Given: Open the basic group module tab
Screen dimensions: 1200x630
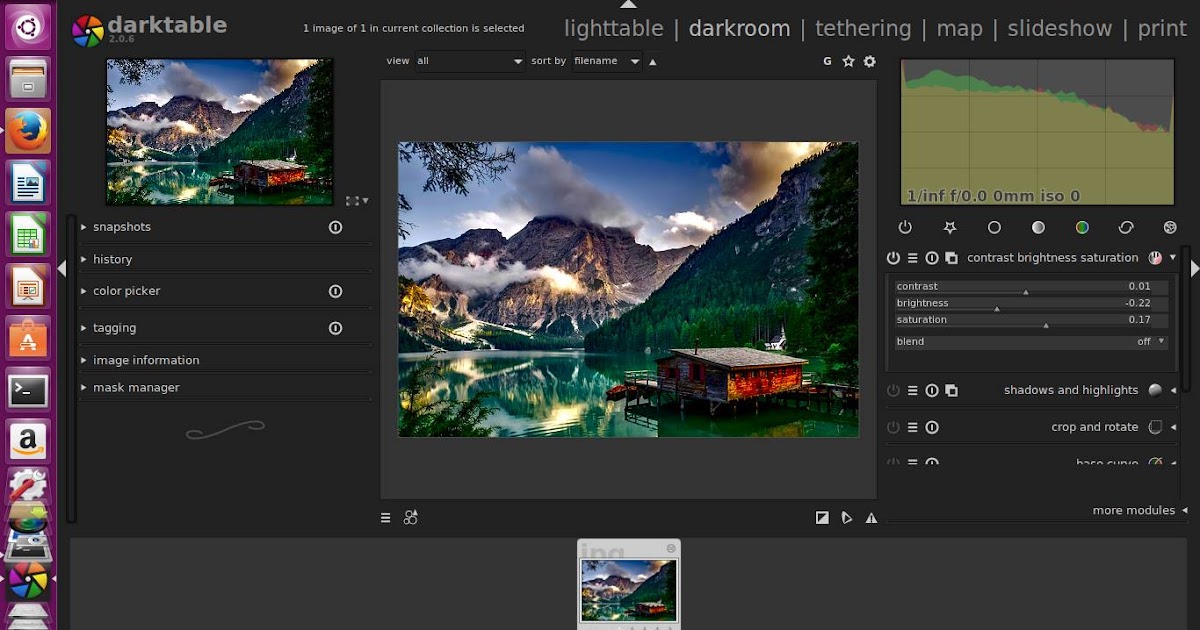Looking at the screenshot, I should point(994,228).
